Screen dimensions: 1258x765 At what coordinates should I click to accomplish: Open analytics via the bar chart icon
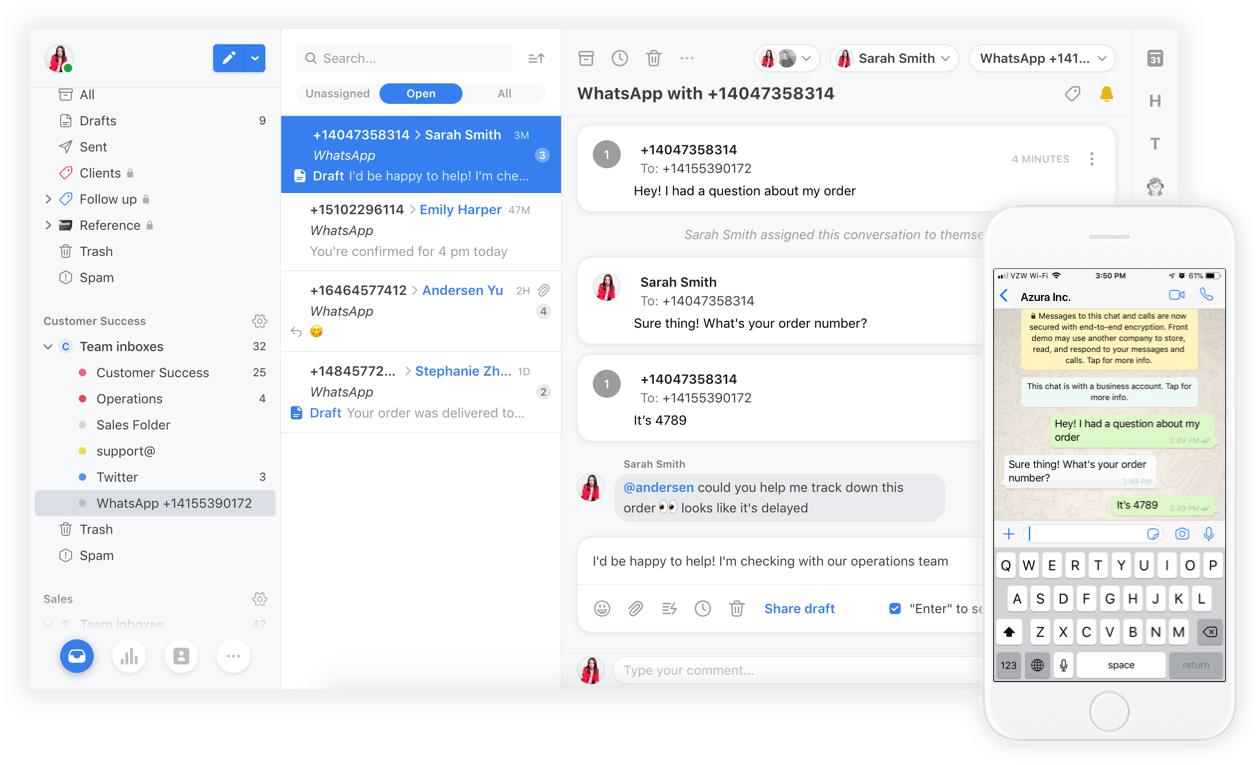129,656
